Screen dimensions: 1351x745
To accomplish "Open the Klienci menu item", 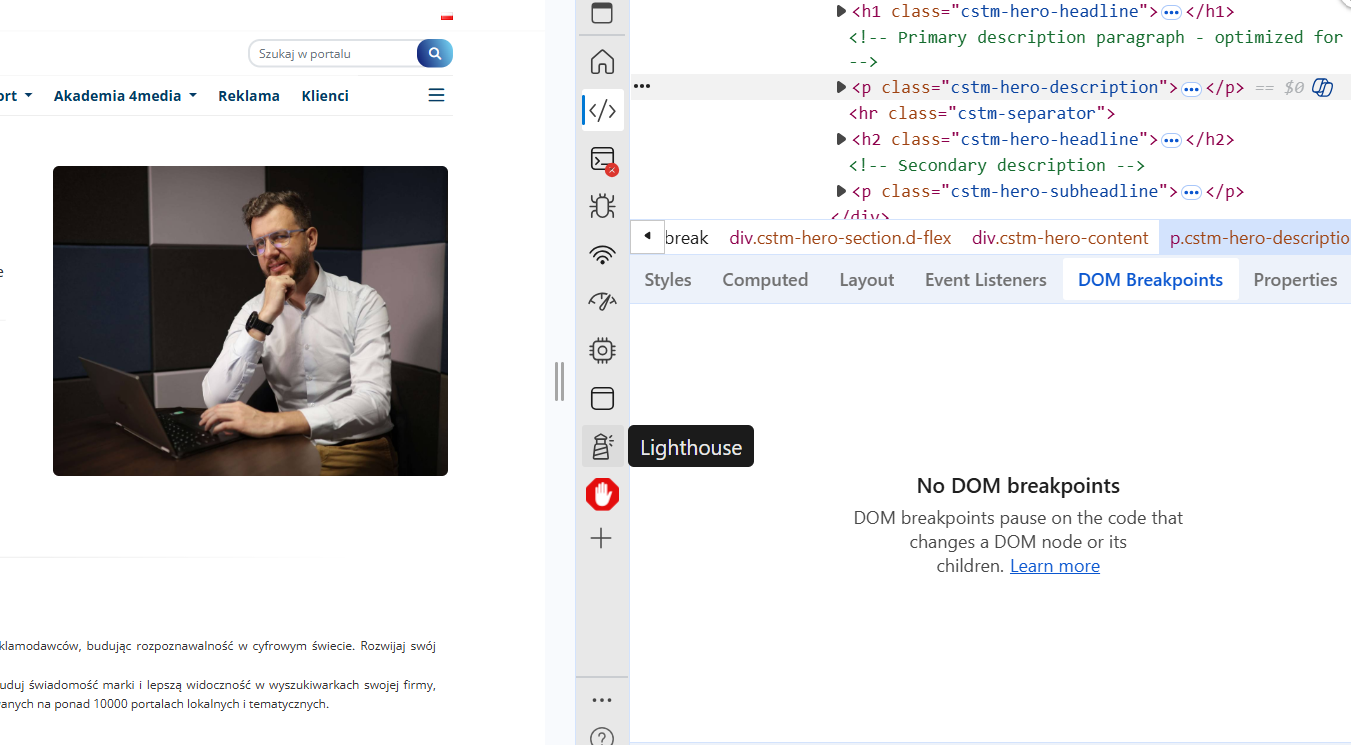I will 325,96.
